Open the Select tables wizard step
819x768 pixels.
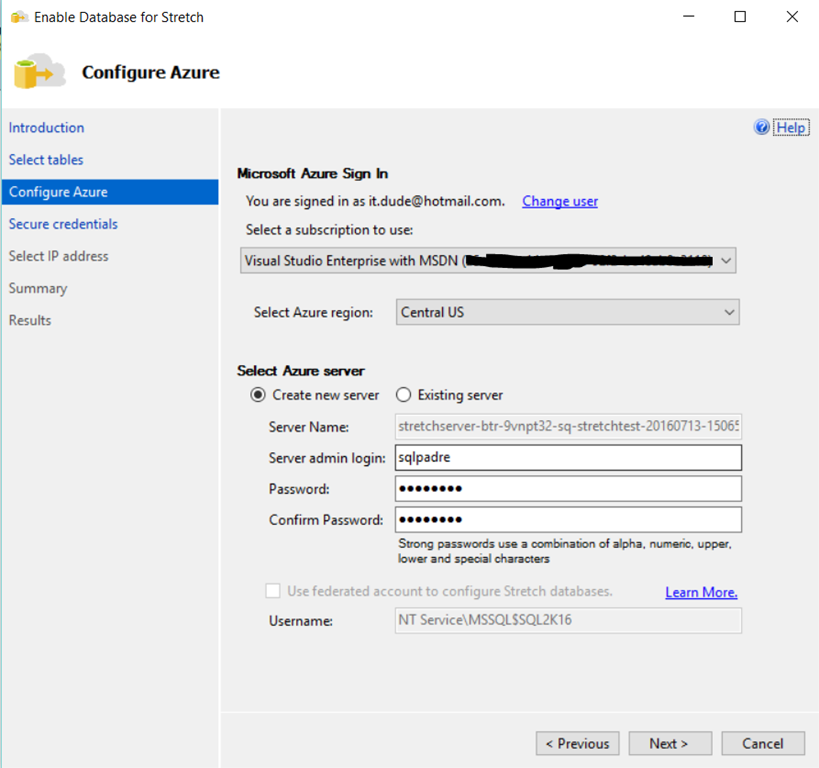(x=46, y=160)
